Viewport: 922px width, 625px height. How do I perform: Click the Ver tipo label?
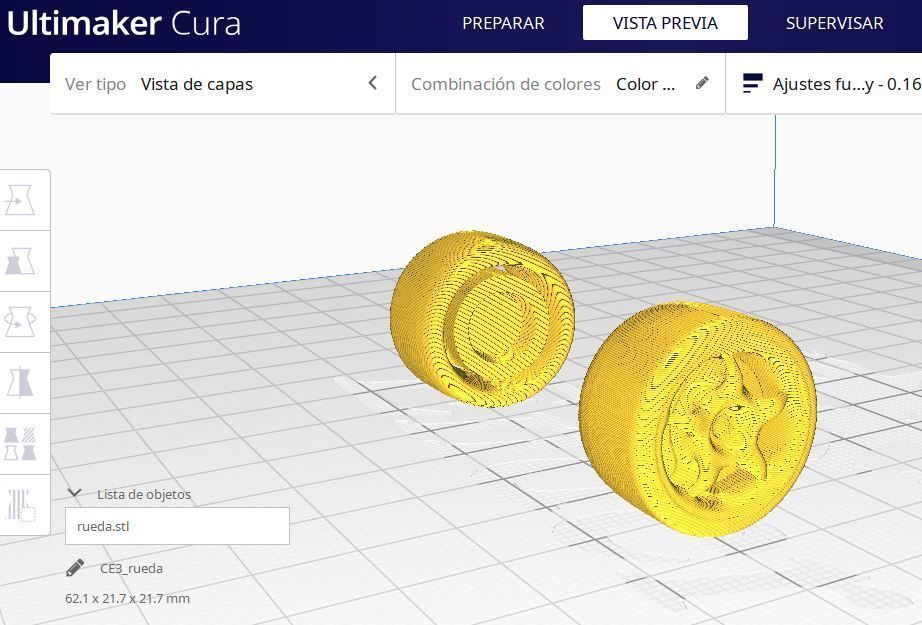click(x=95, y=84)
